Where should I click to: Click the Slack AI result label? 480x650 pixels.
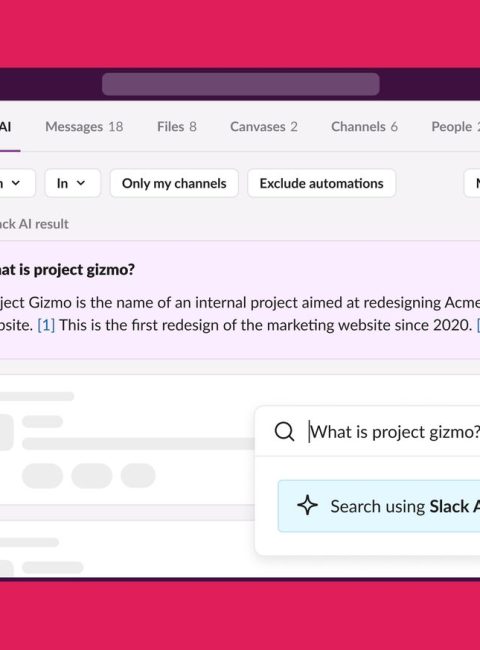click(x=34, y=224)
